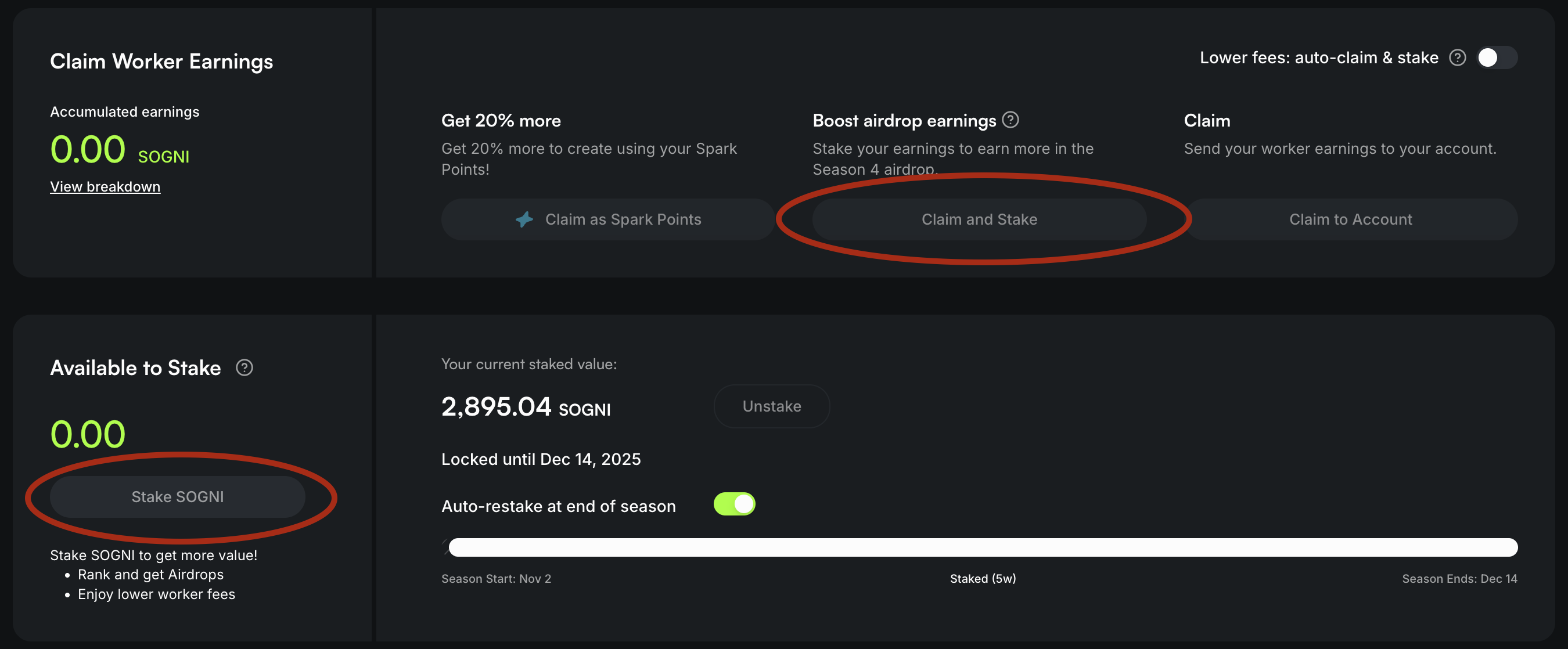Toggle the Lower fees auto-claim switch
1568x649 pixels.
click(x=1496, y=58)
